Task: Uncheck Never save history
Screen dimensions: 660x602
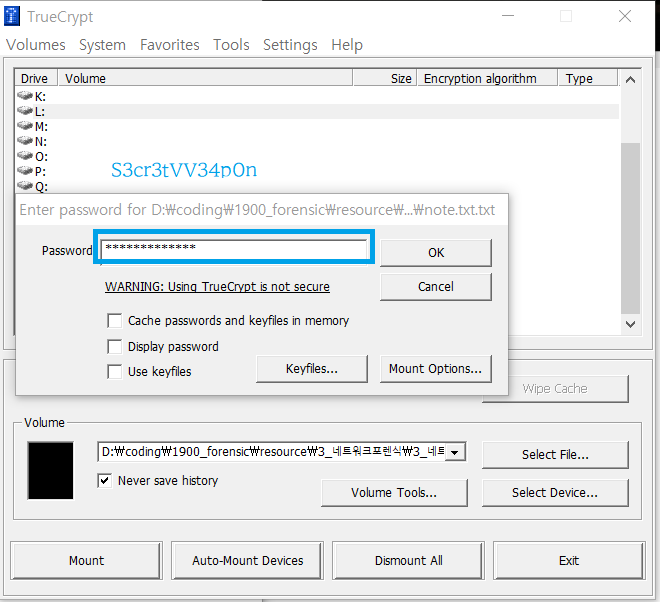Action: [x=104, y=480]
